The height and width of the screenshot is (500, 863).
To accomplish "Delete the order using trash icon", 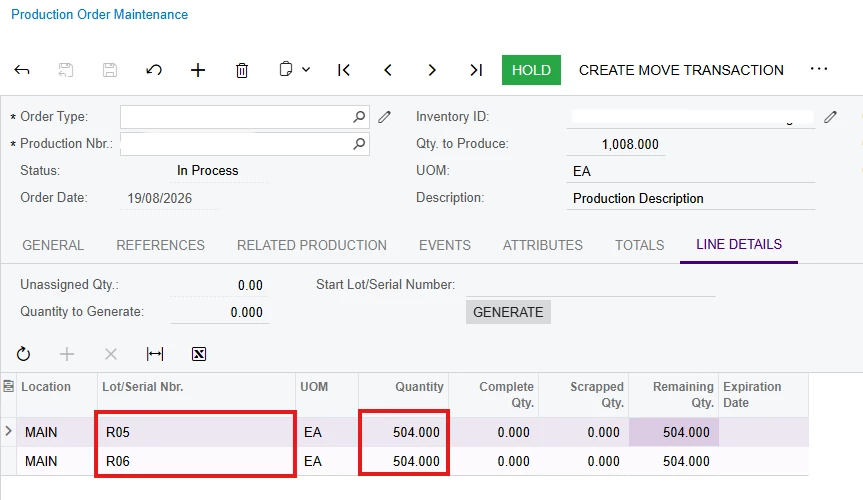I will (242, 70).
